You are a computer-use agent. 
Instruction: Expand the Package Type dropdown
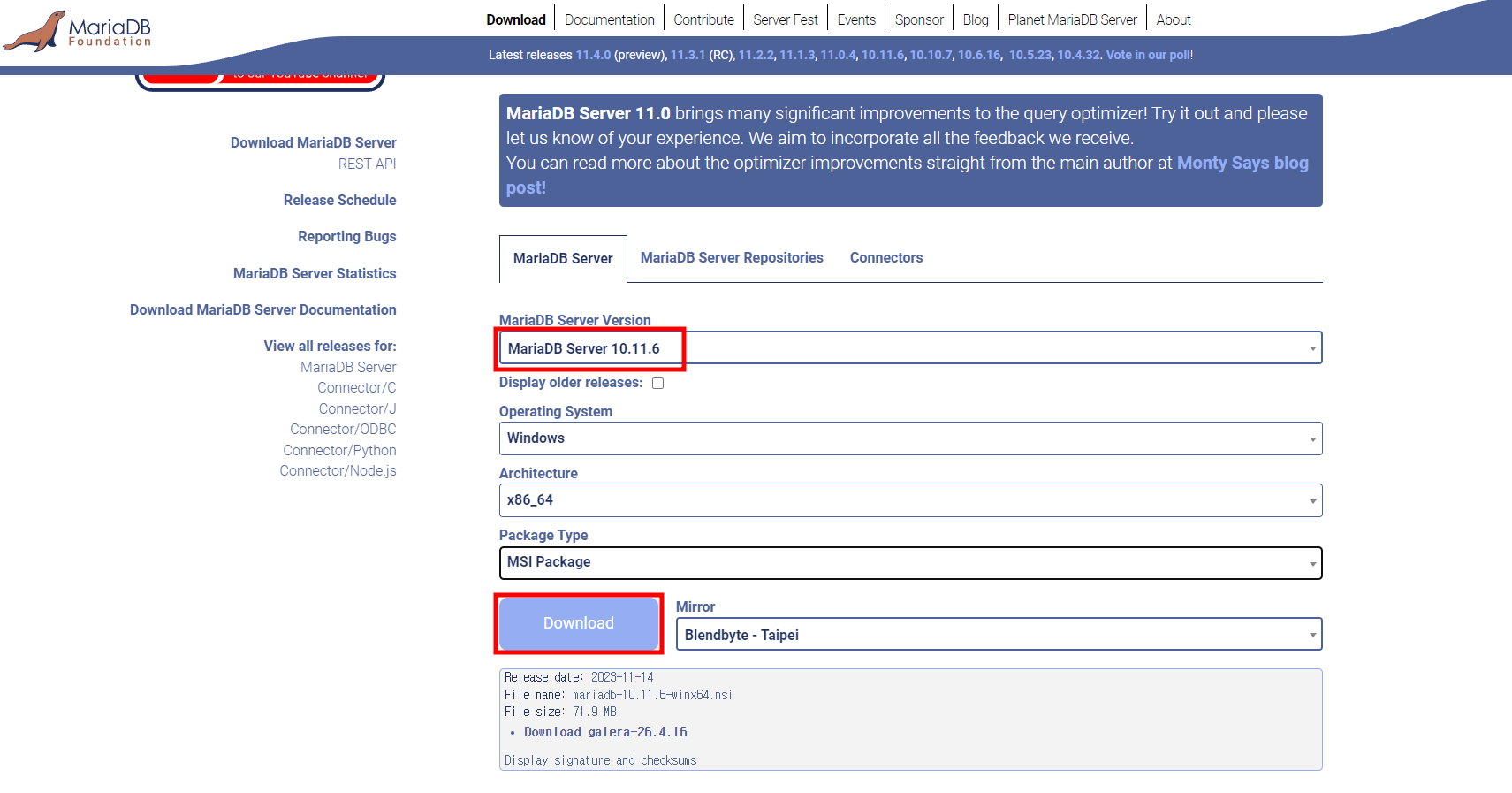(910, 562)
